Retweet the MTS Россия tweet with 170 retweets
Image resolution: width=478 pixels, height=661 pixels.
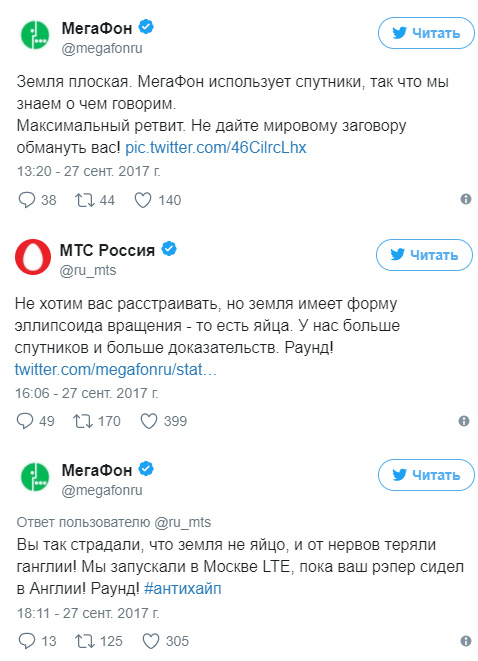pyautogui.click(x=83, y=421)
